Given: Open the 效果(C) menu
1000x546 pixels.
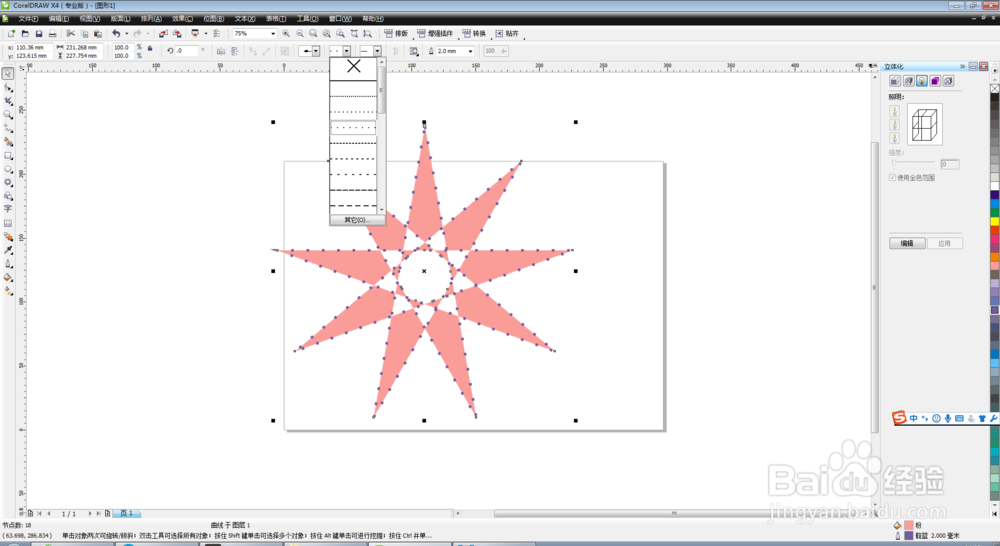Looking at the screenshot, I should [x=182, y=18].
